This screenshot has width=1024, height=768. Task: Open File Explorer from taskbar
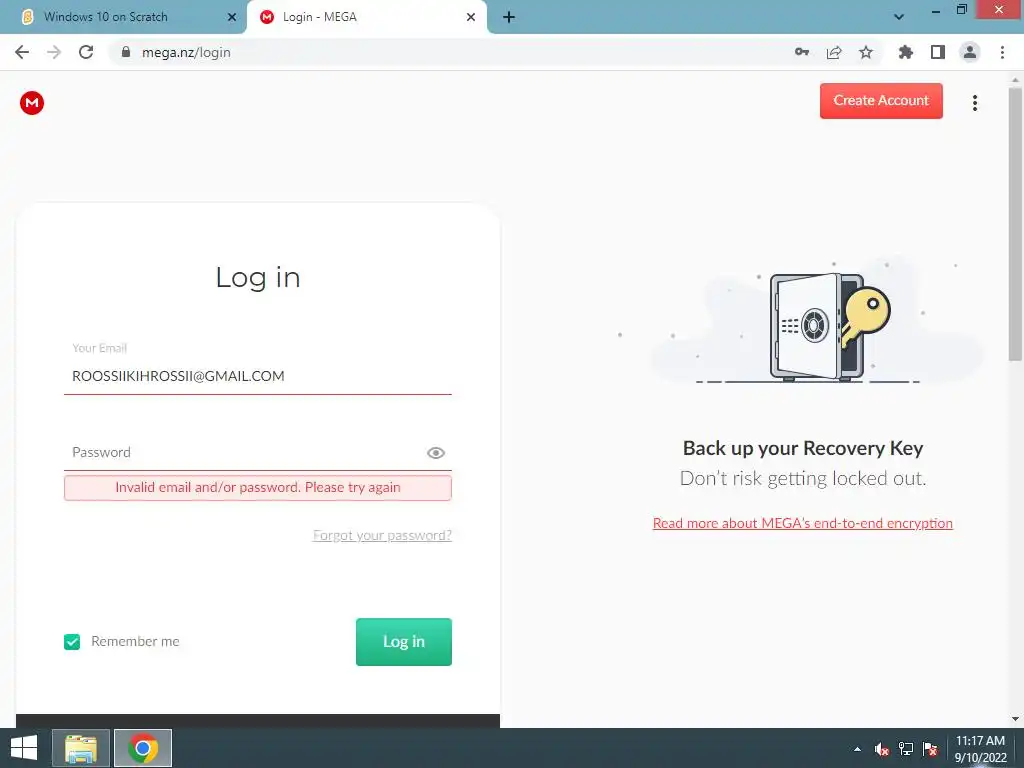pos(81,748)
